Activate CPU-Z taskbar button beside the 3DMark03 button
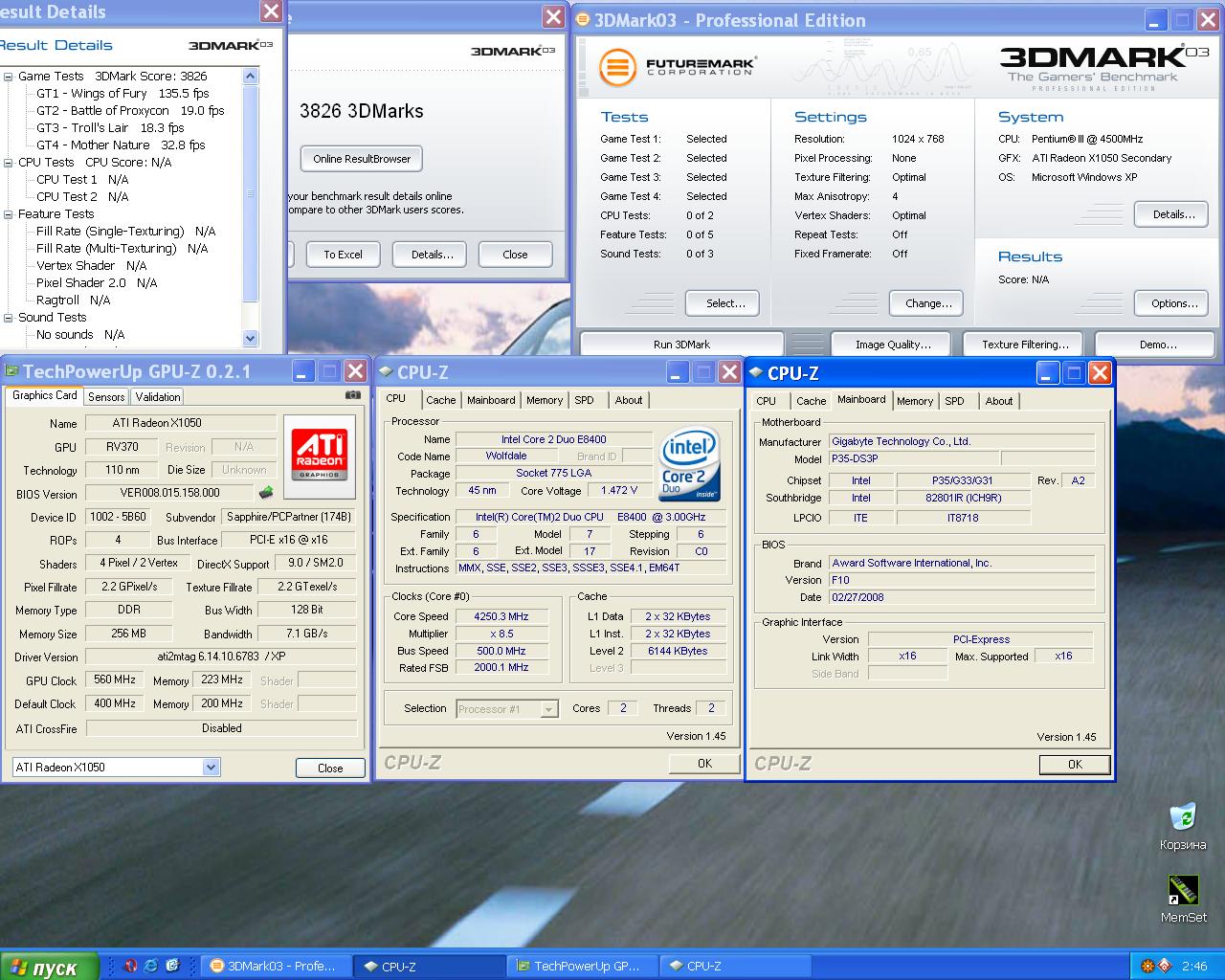This screenshot has width=1225, height=980. (430, 967)
